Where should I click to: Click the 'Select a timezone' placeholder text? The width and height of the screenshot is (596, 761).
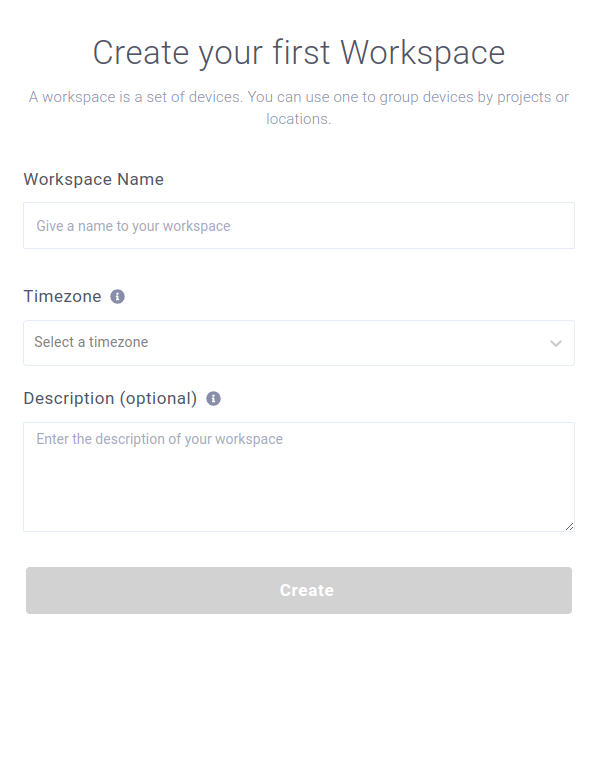pos(91,342)
